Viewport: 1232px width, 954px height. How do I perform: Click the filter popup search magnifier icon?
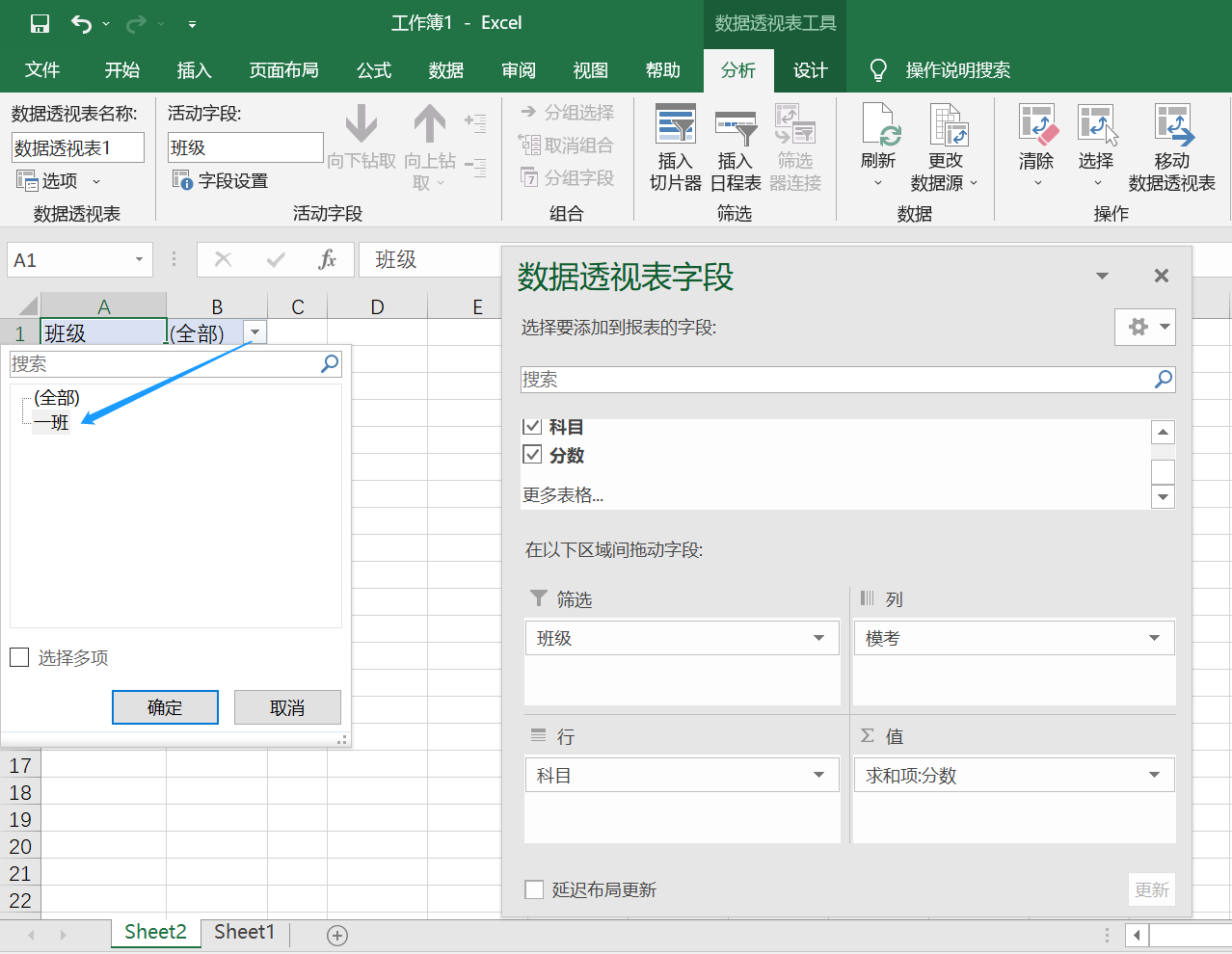pos(330,363)
